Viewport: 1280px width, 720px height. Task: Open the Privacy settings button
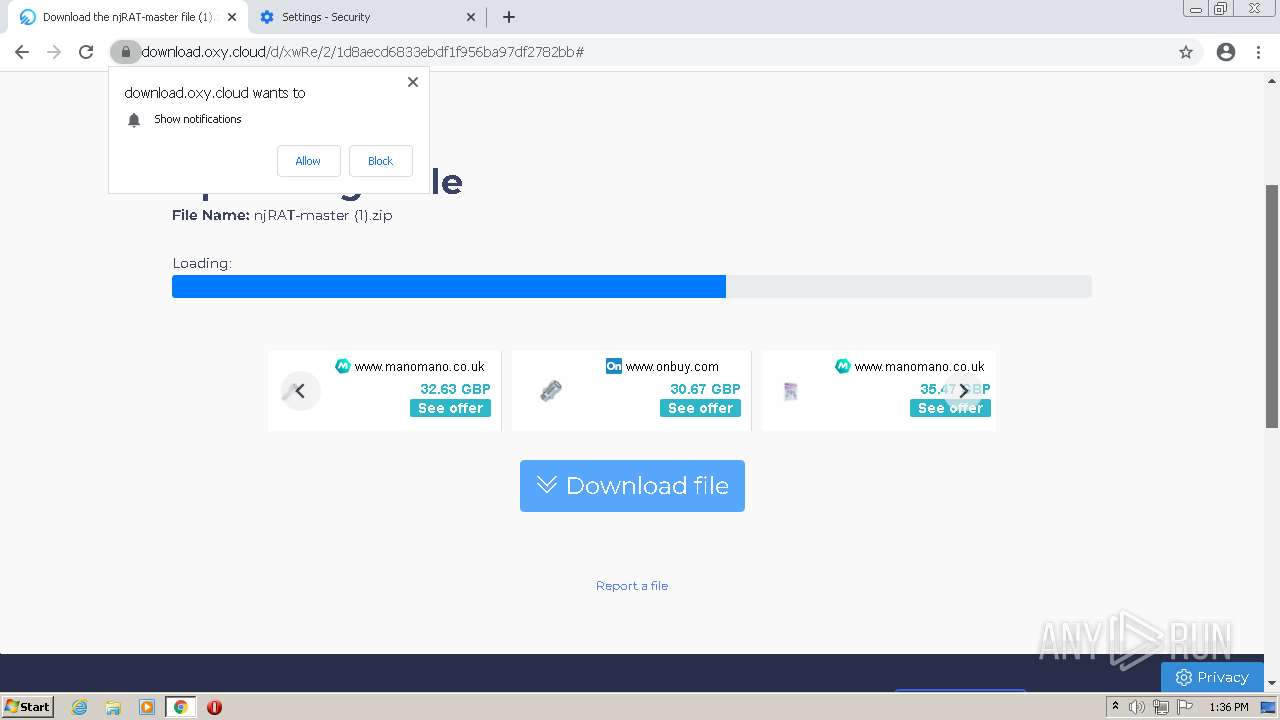pos(1212,677)
